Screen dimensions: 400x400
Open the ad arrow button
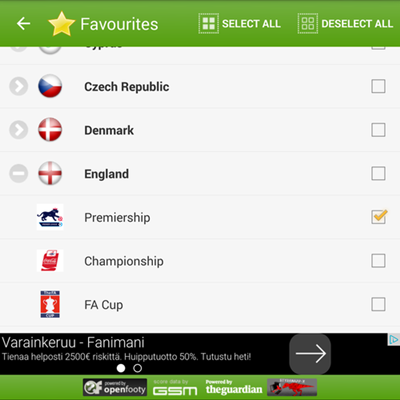pyautogui.click(x=310, y=354)
